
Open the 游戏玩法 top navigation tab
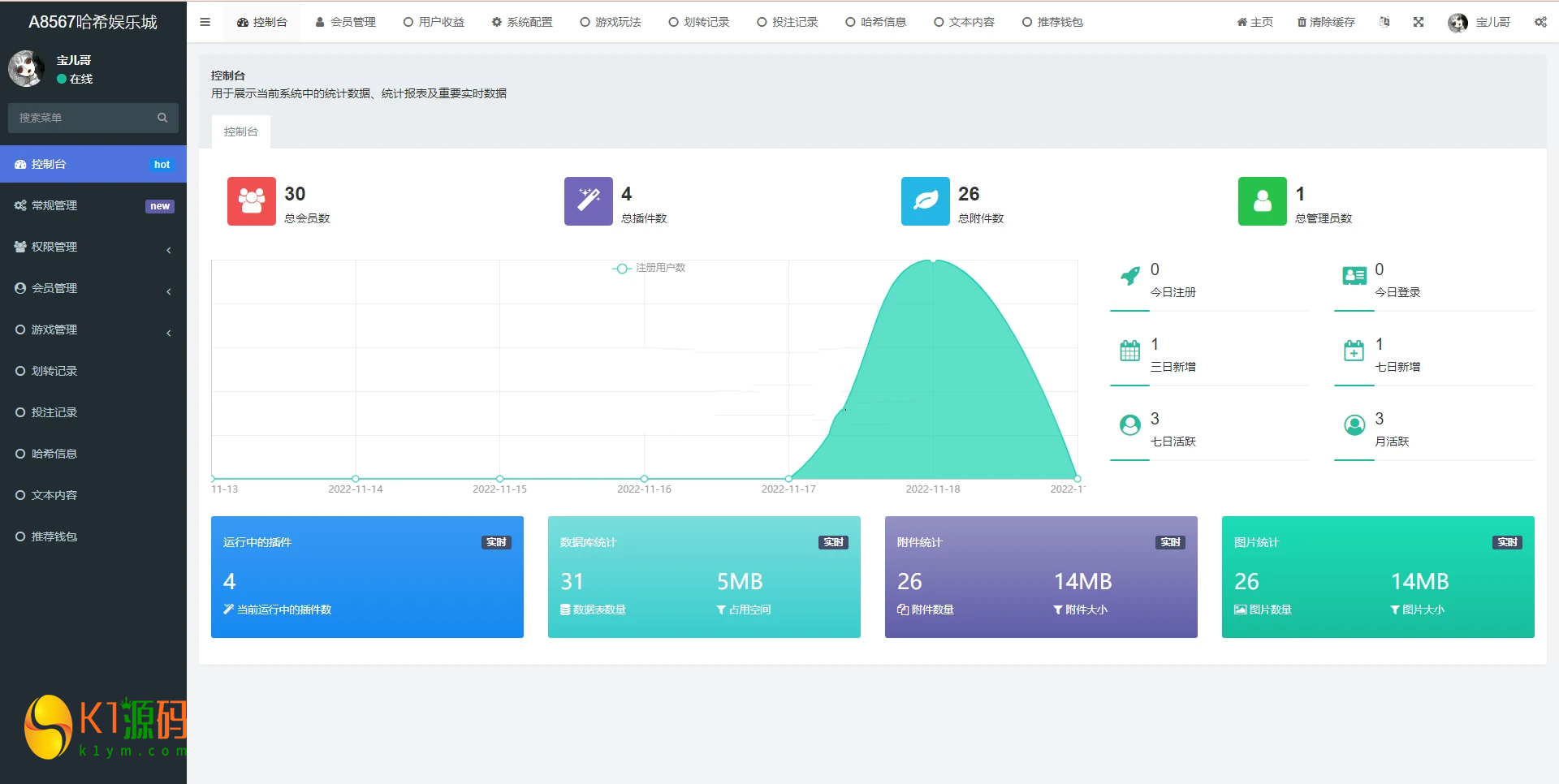pyautogui.click(x=611, y=22)
